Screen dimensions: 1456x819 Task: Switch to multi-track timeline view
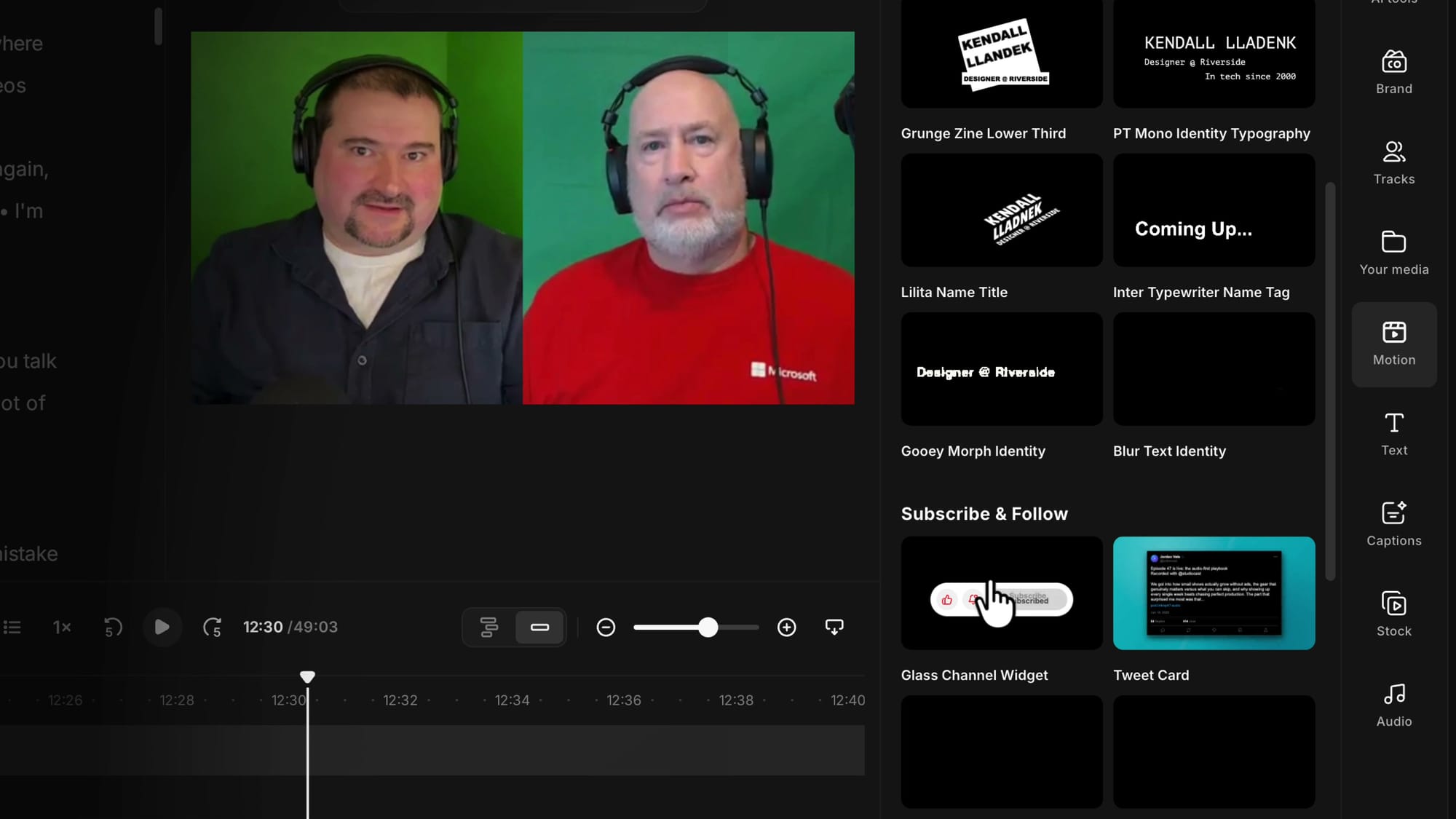(x=488, y=627)
